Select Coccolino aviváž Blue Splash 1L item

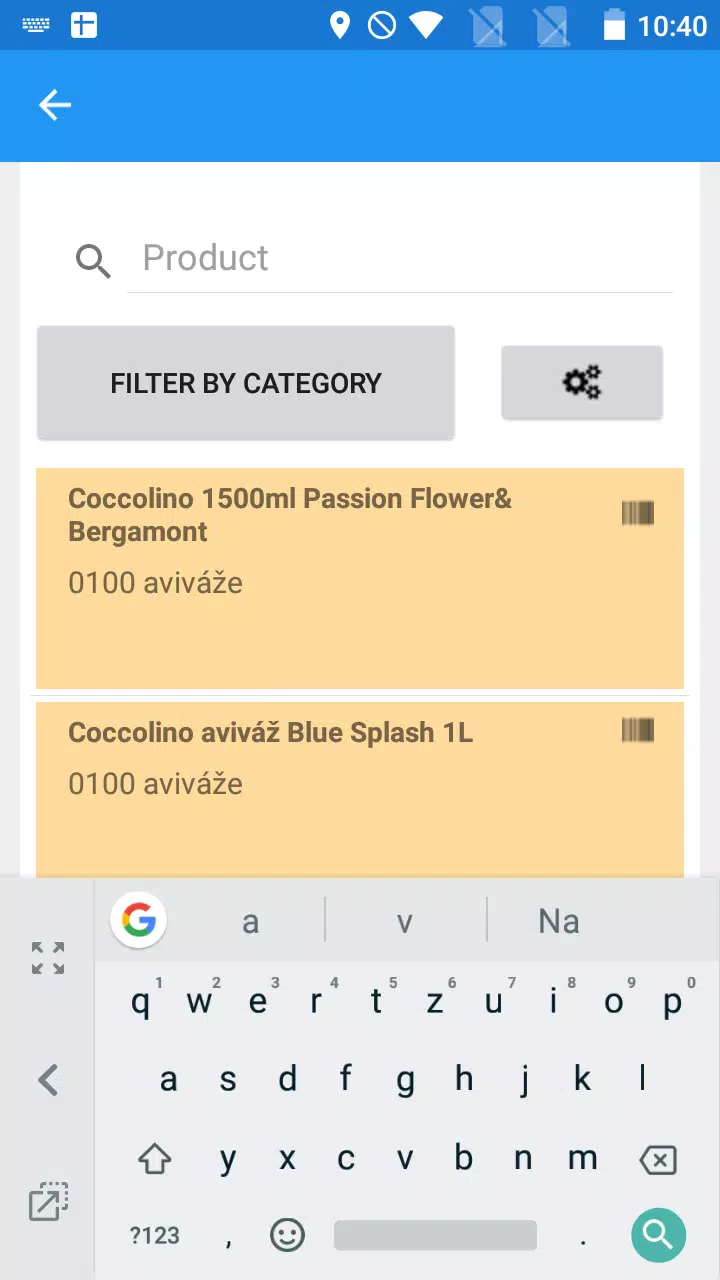tap(360, 790)
